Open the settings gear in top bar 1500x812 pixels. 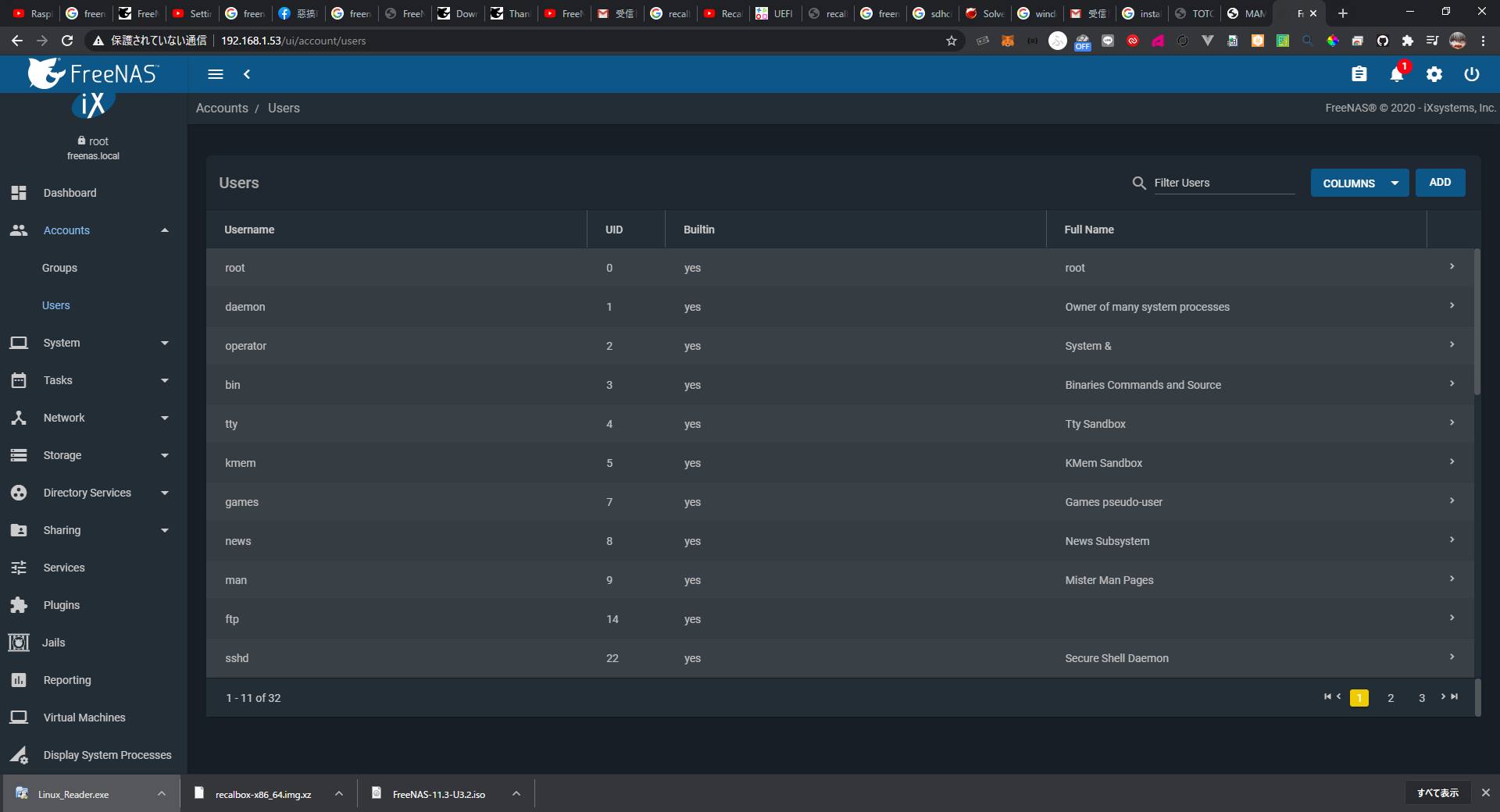1434,74
